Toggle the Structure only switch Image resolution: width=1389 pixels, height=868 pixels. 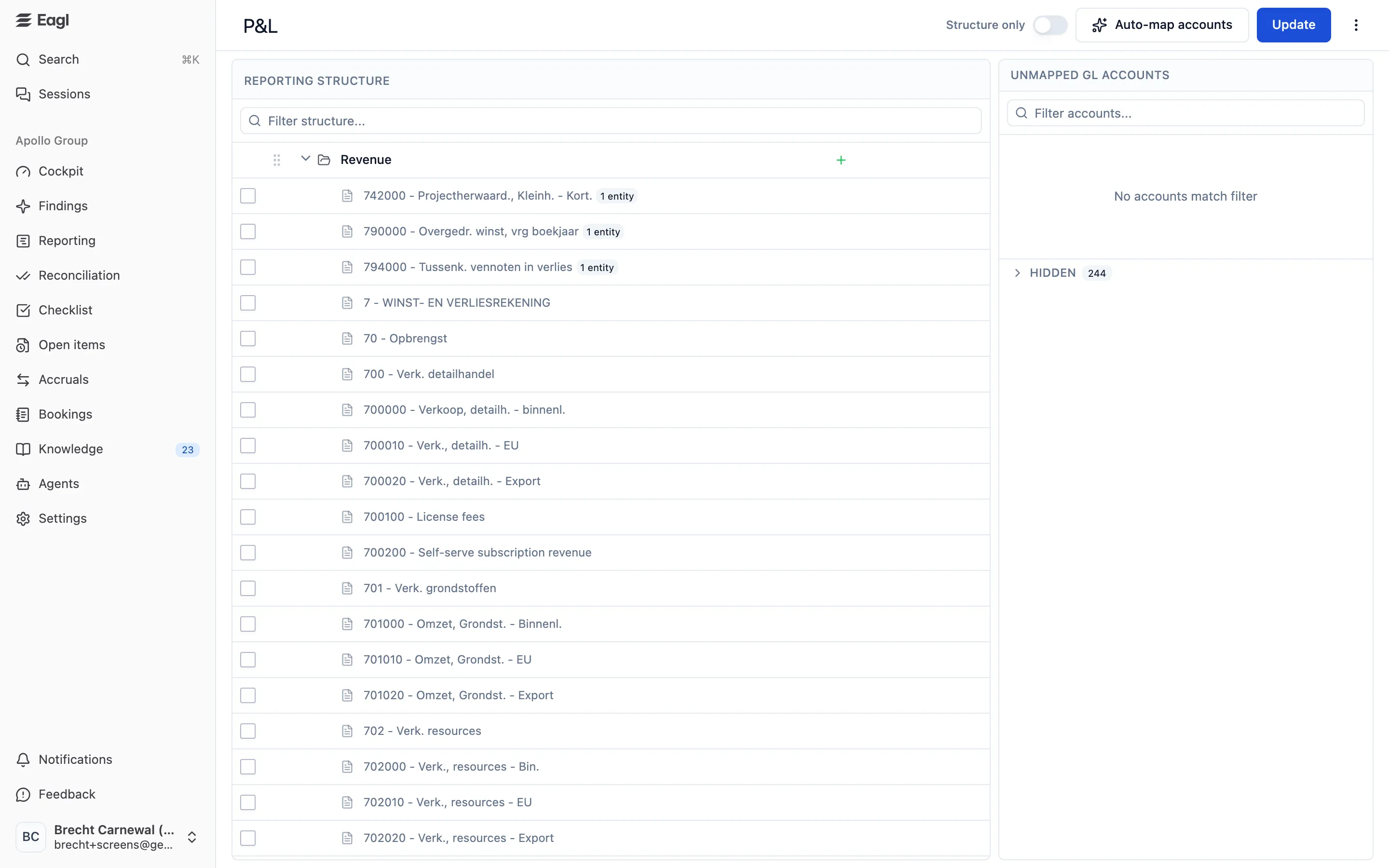tap(1050, 25)
